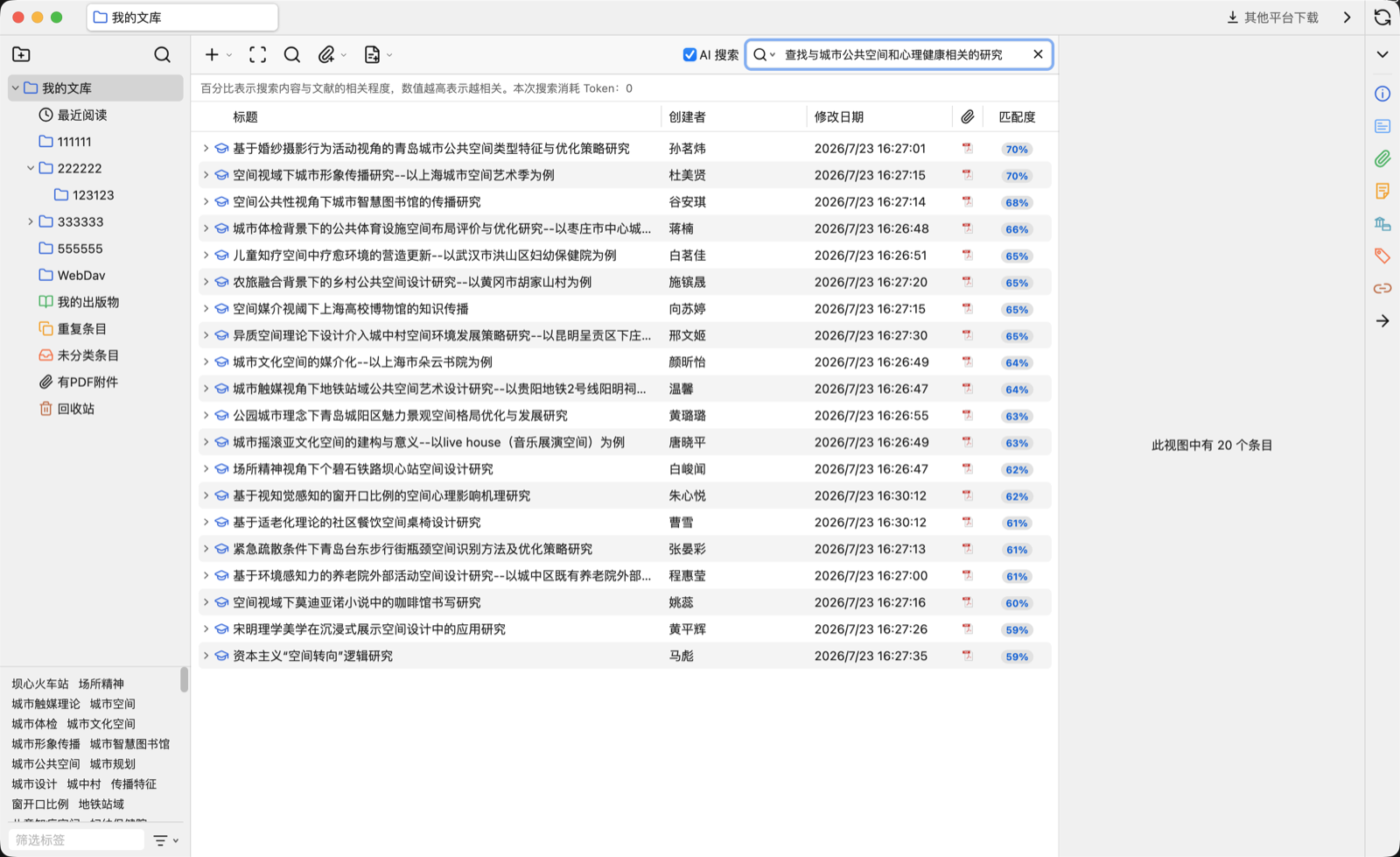Click the 68% match badge for 谷安琪
Image resolution: width=1400 pixels, height=857 pixels.
(1017, 202)
